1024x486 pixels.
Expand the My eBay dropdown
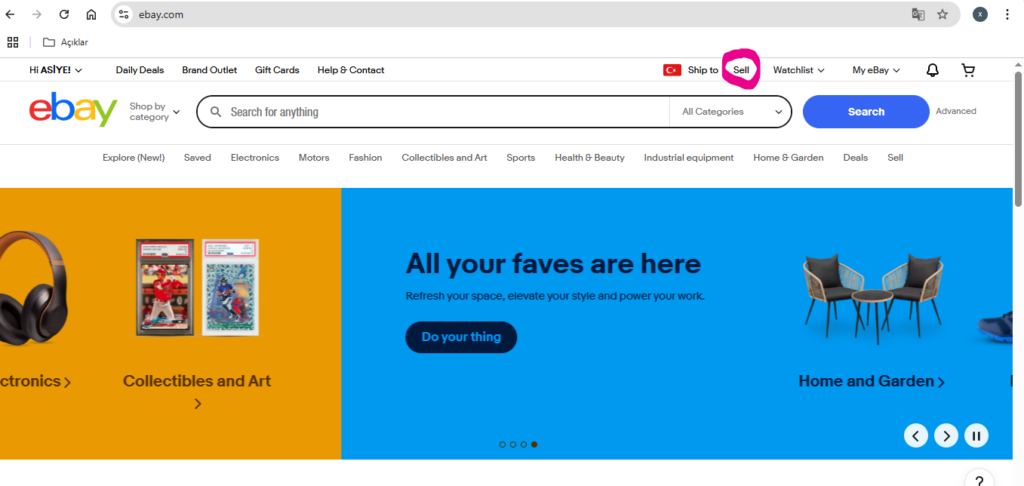(x=876, y=70)
